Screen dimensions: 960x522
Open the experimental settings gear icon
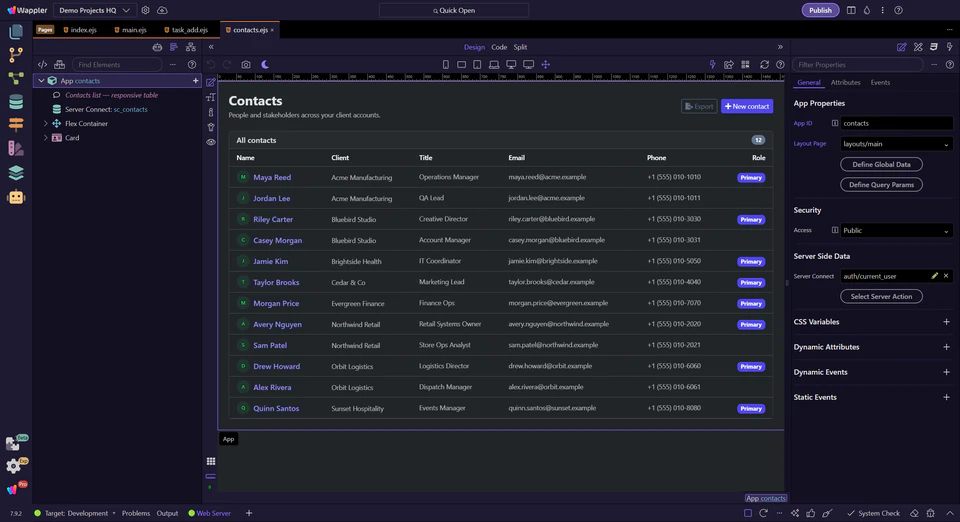(13, 466)
